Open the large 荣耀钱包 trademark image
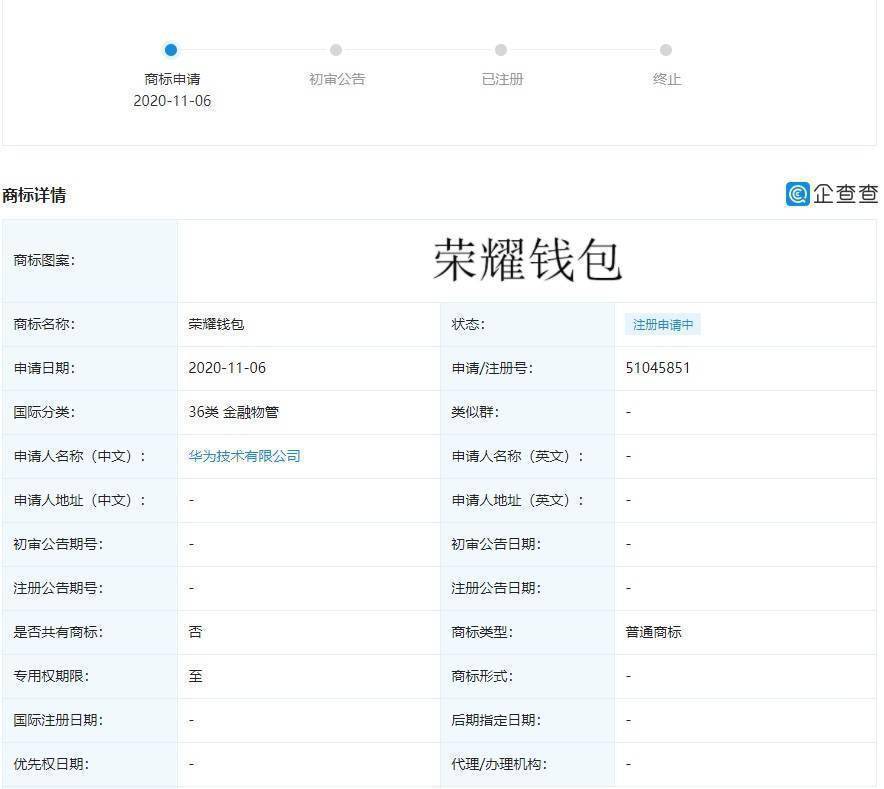 [527, 260]
